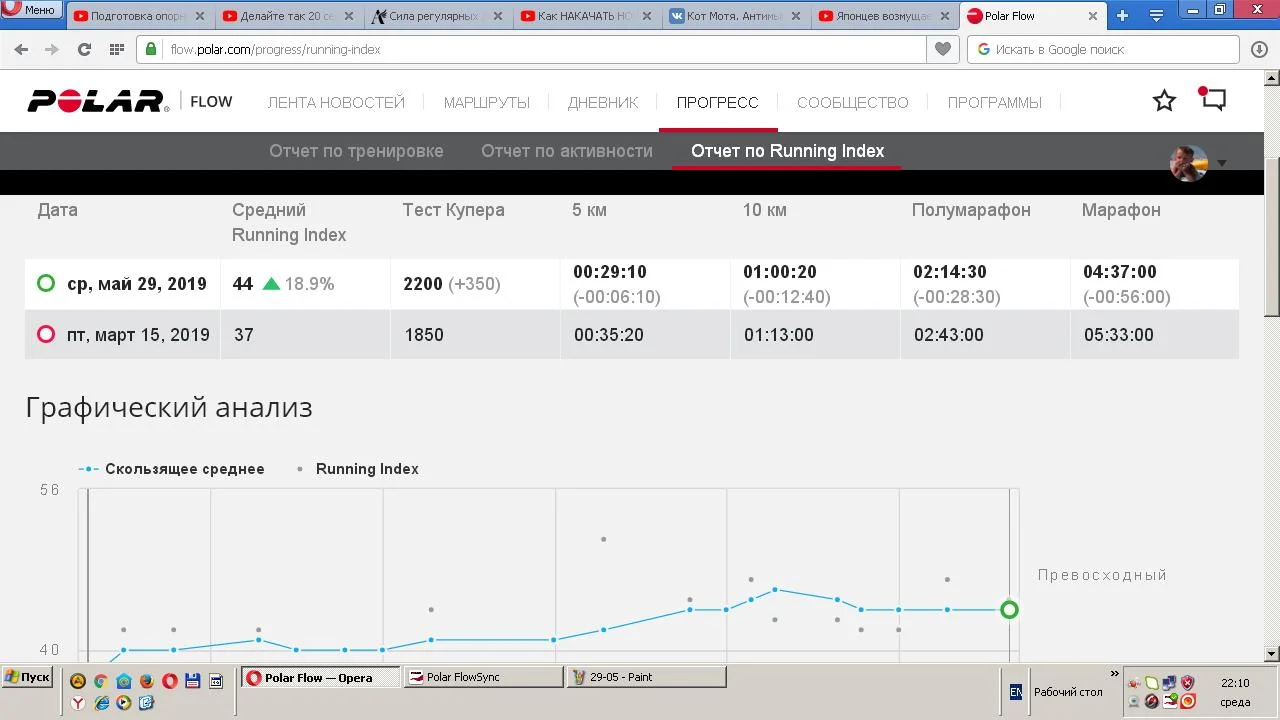Switch to the 'Кот Мотя' VK tab

(x=734, y=16)
